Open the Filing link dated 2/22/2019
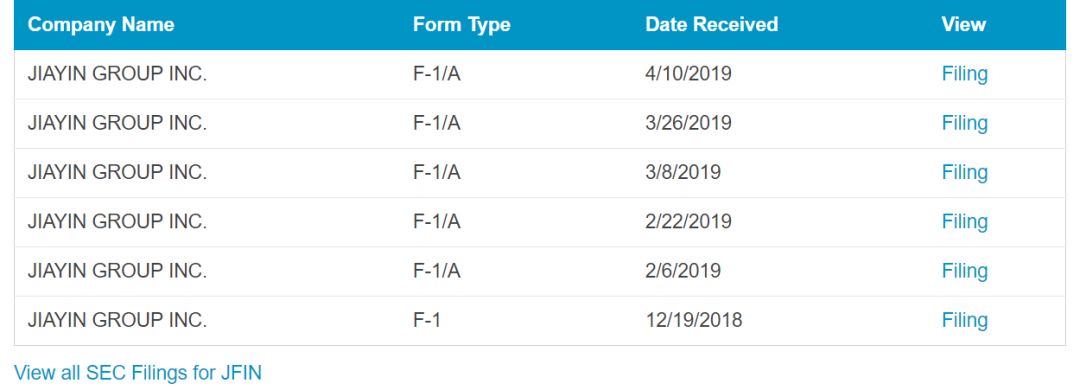 pyautogui.click(x=964, y=222)
